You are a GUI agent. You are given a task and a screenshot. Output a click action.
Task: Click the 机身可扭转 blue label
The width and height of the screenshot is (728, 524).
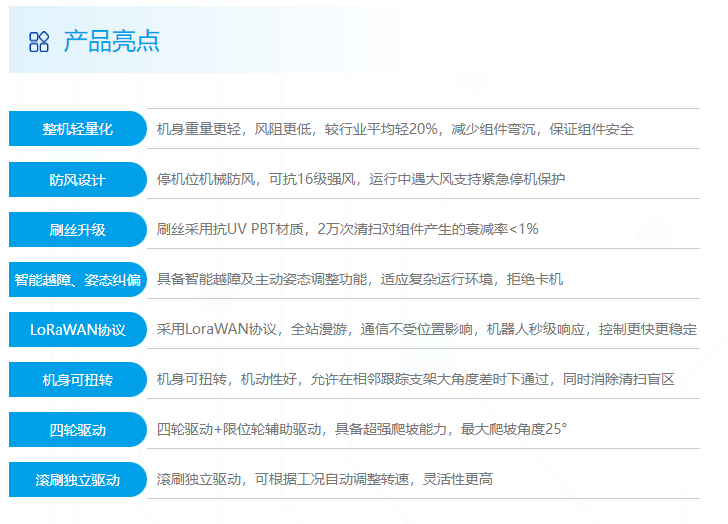(x=77, y=379)
